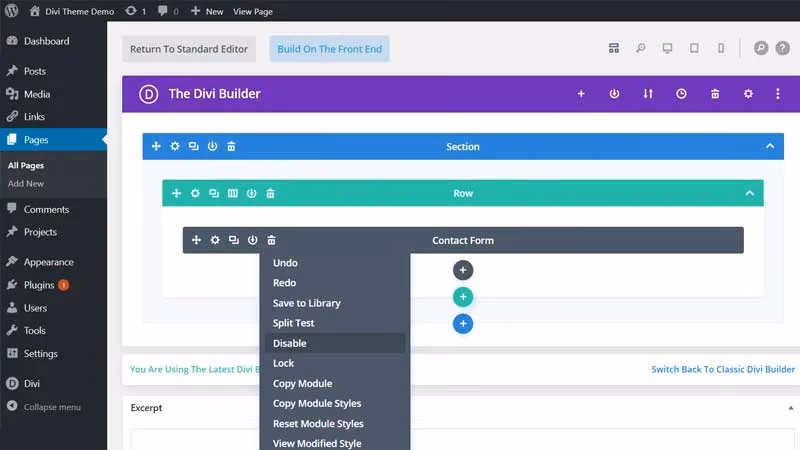Click the Section move icon

click(x=156, y=146)
